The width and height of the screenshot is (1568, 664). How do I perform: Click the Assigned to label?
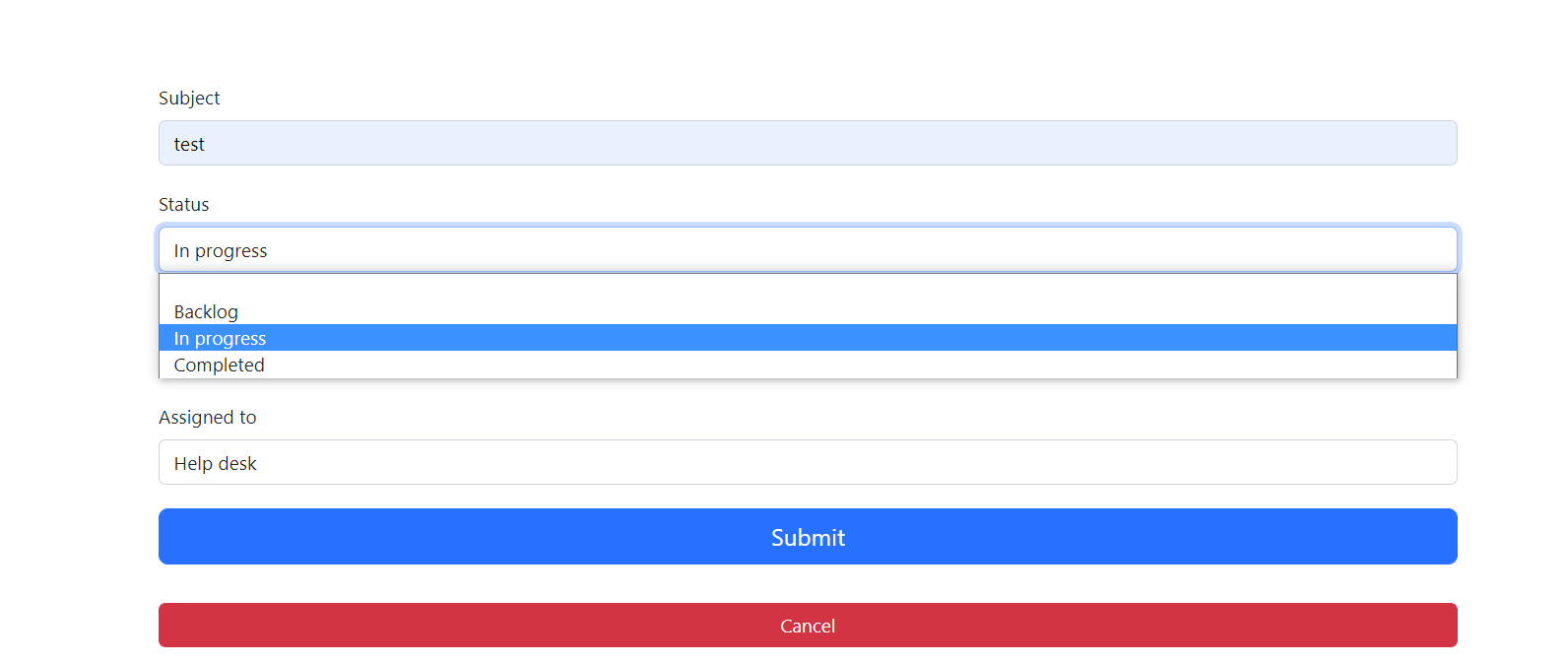click(x=208, y=417)
